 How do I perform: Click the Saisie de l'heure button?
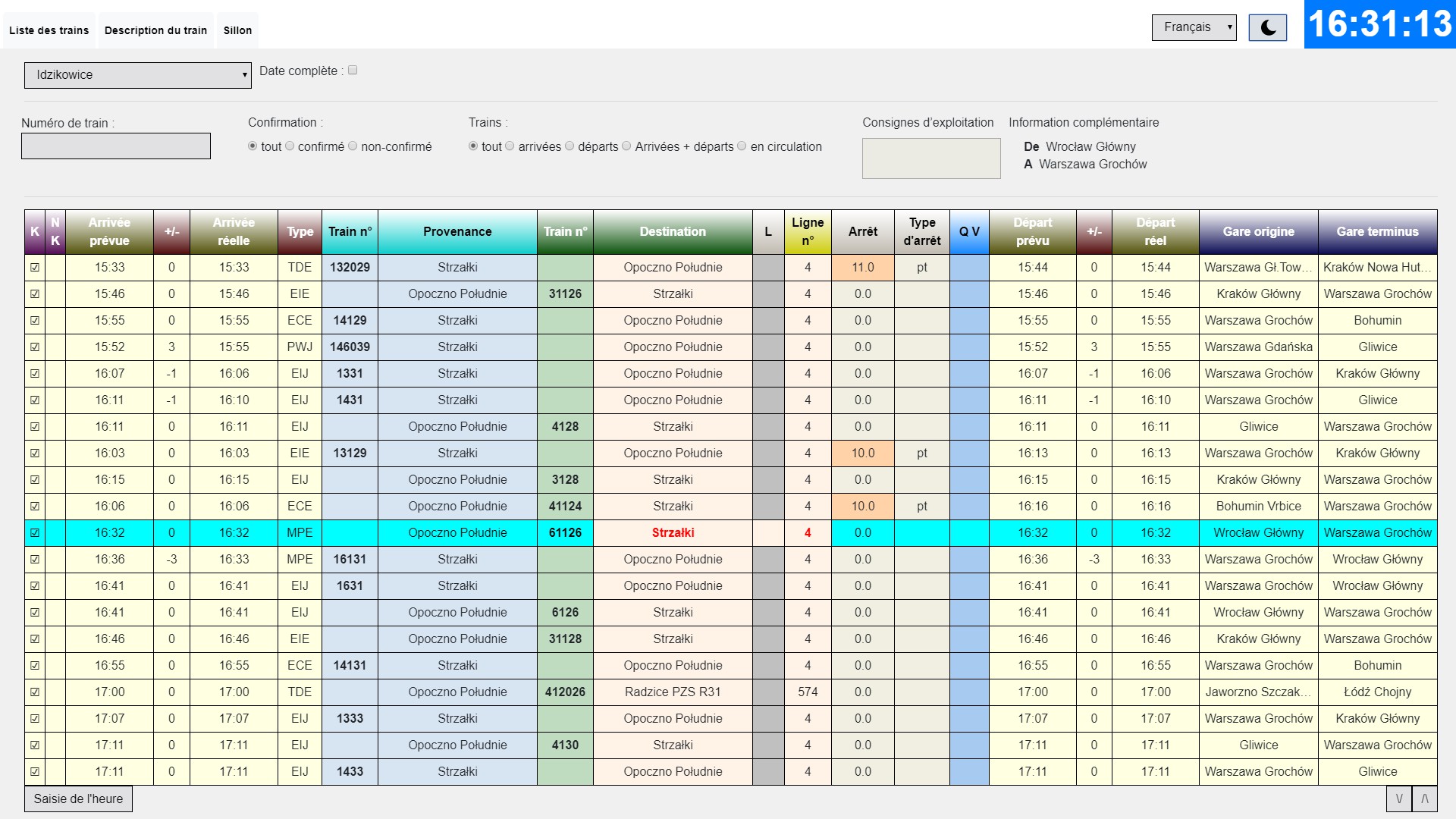(x=78, y=799)
